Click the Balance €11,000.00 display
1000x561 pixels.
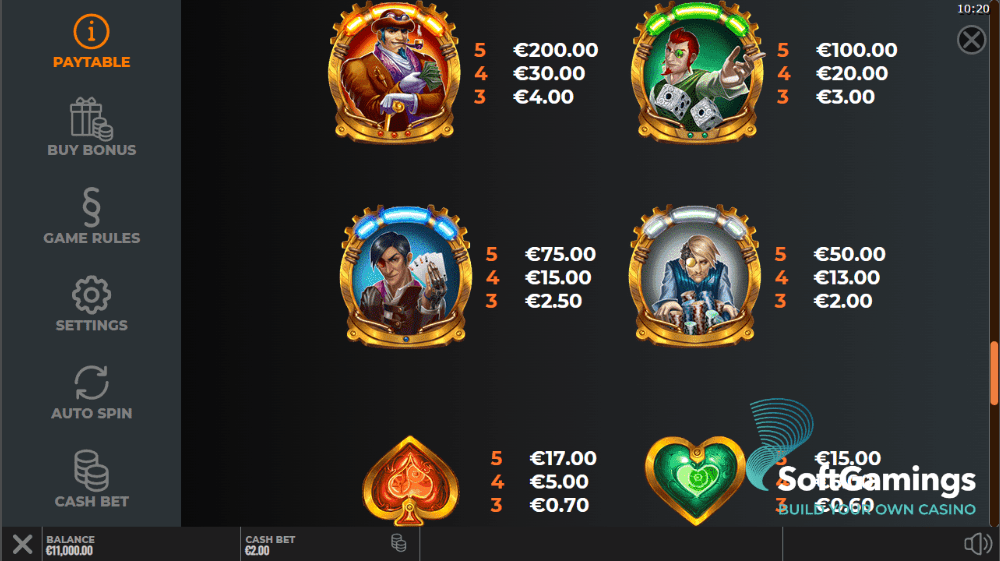(x=140, y=544)
